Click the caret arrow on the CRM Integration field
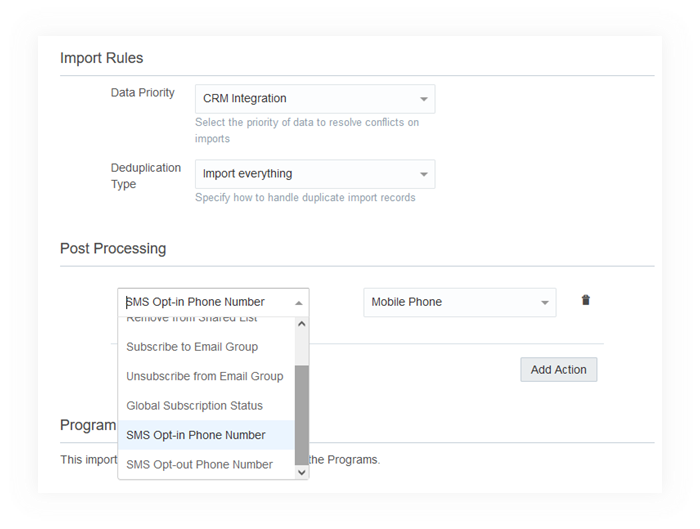The width and height of the screenshot is (700, 529). pyautogui.click(x=424, y=99)
